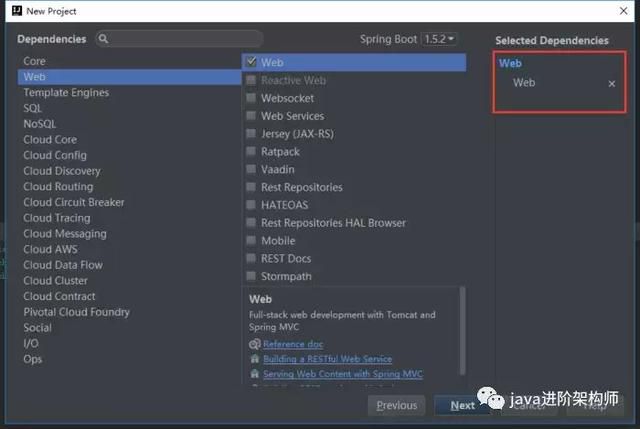Click Web entry in Selected Dependencies
The width and height of the screenshot is (640, 429).
(x=524, y=83)
